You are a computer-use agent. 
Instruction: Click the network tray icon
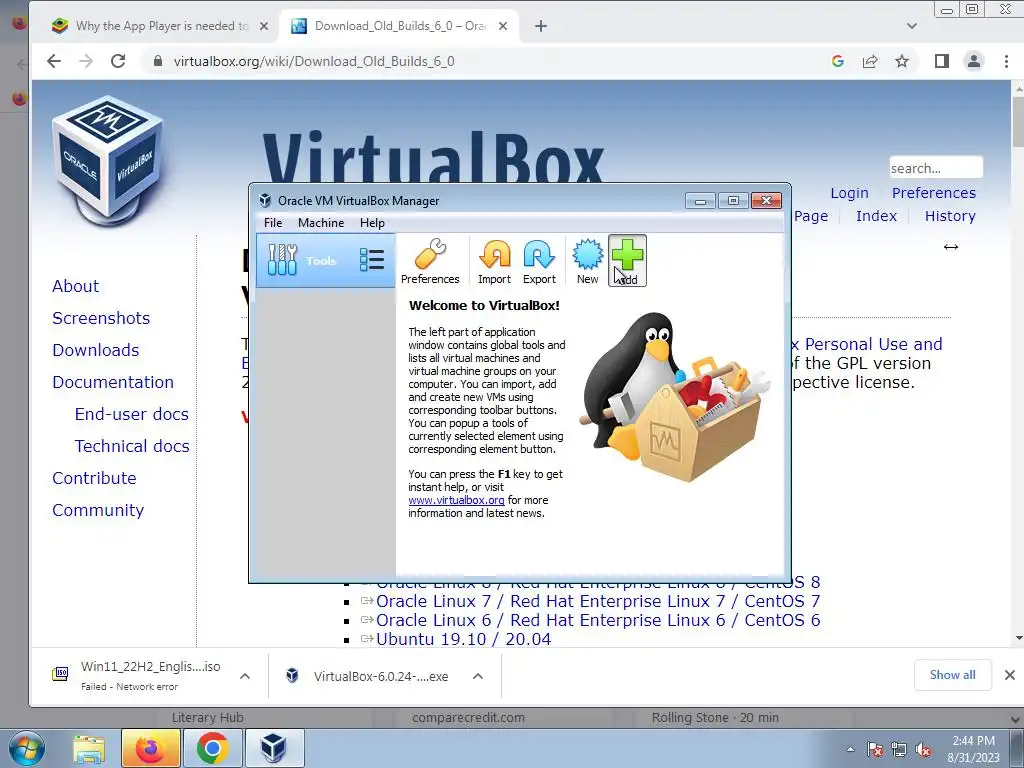tap(899, 750)
